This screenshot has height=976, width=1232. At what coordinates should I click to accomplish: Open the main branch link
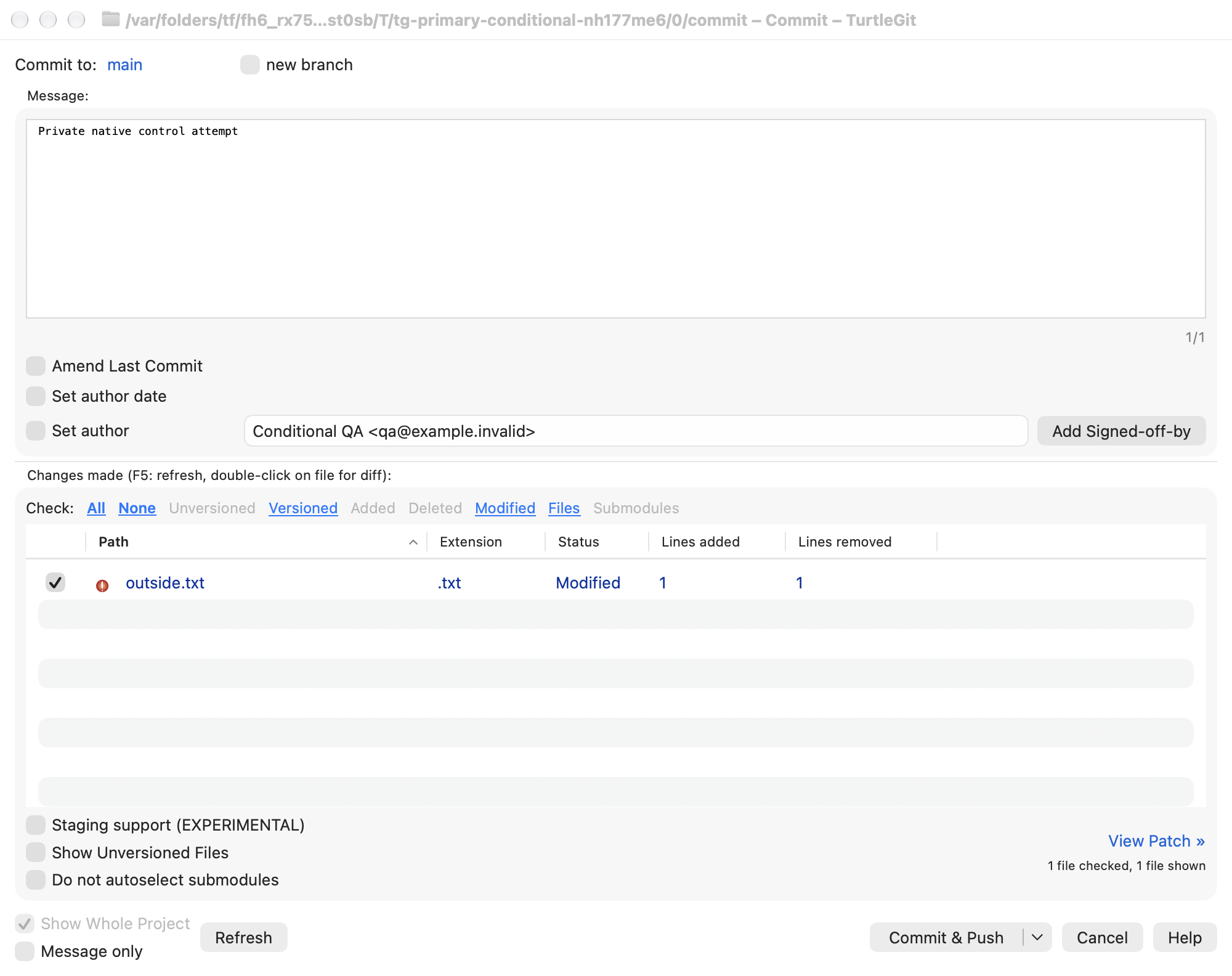[124, 65]
